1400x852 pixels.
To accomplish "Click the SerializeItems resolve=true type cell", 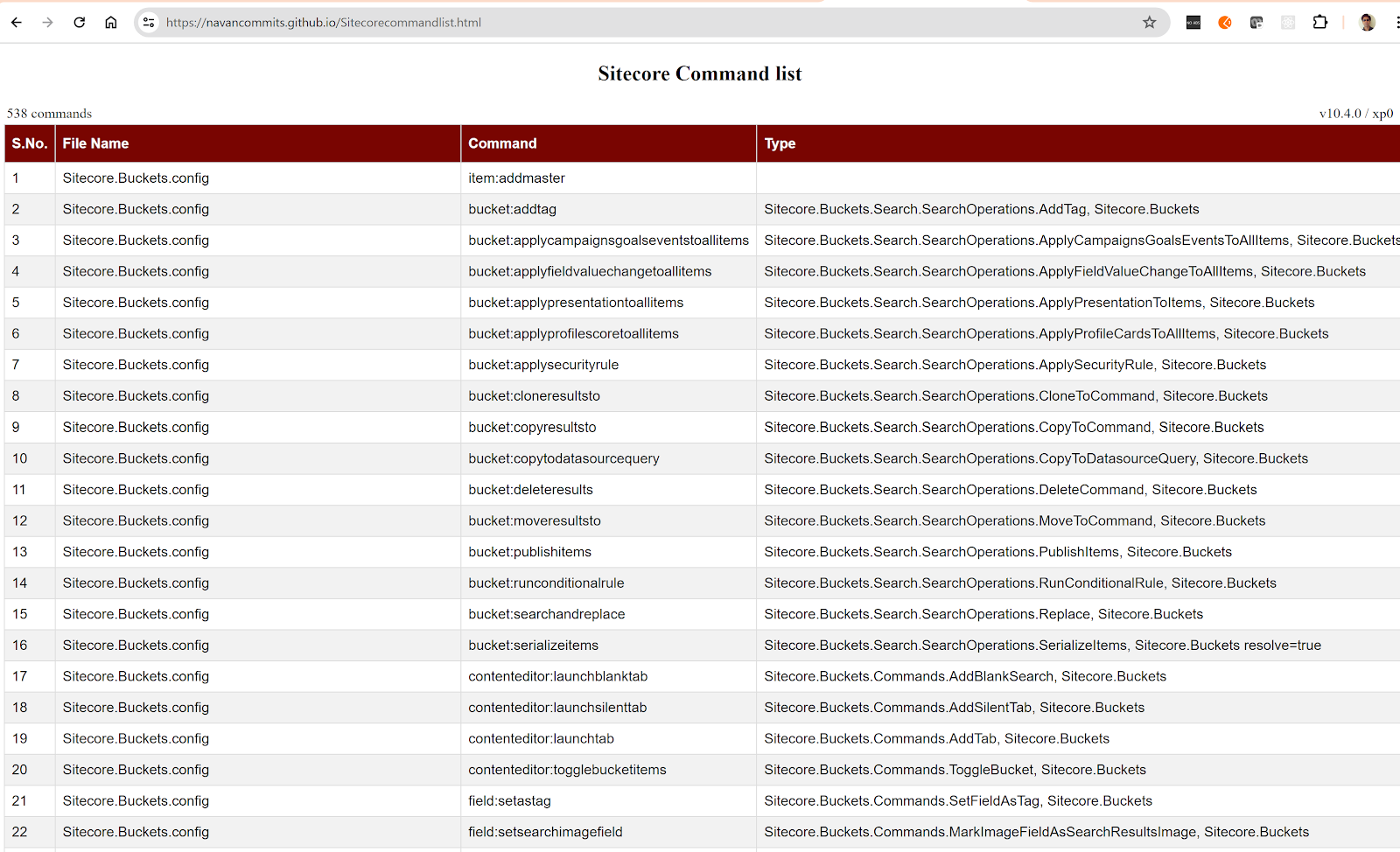I will point(1079,646).
